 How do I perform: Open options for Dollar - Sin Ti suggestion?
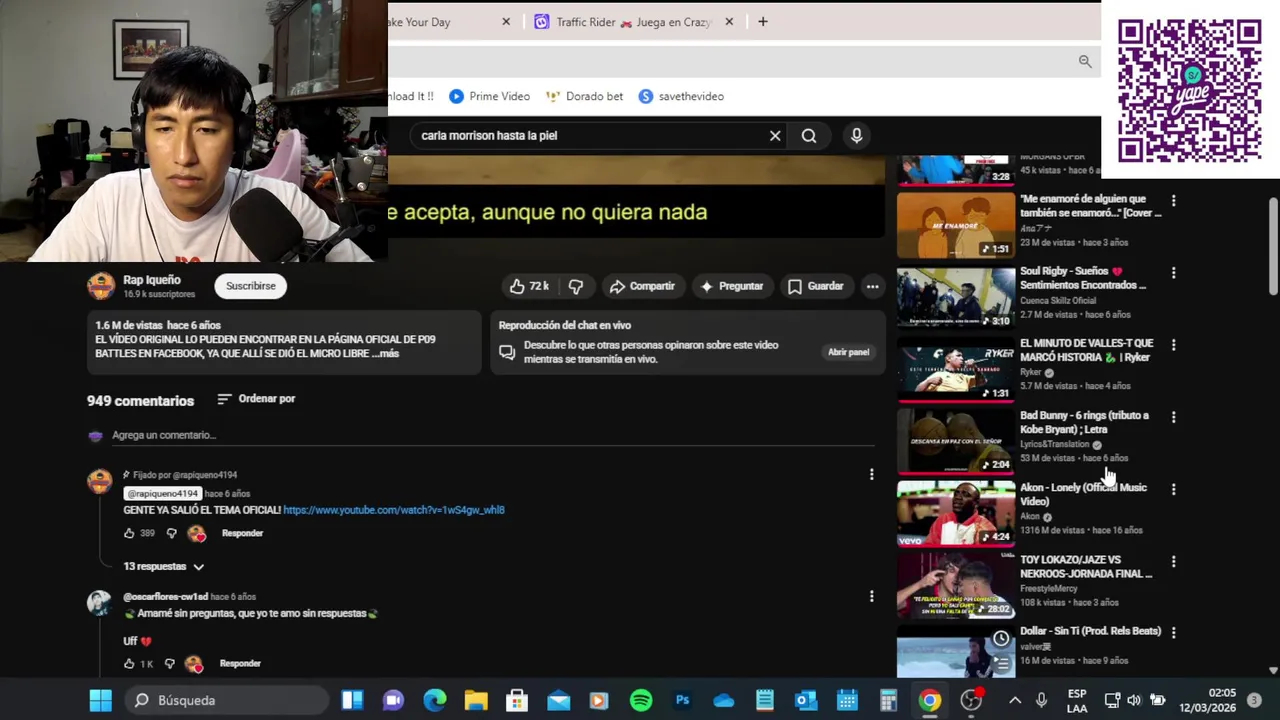tap(1173, 633)
